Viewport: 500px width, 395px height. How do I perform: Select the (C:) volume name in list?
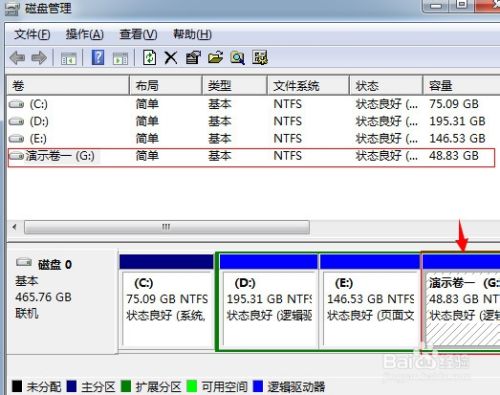[39, 104]
